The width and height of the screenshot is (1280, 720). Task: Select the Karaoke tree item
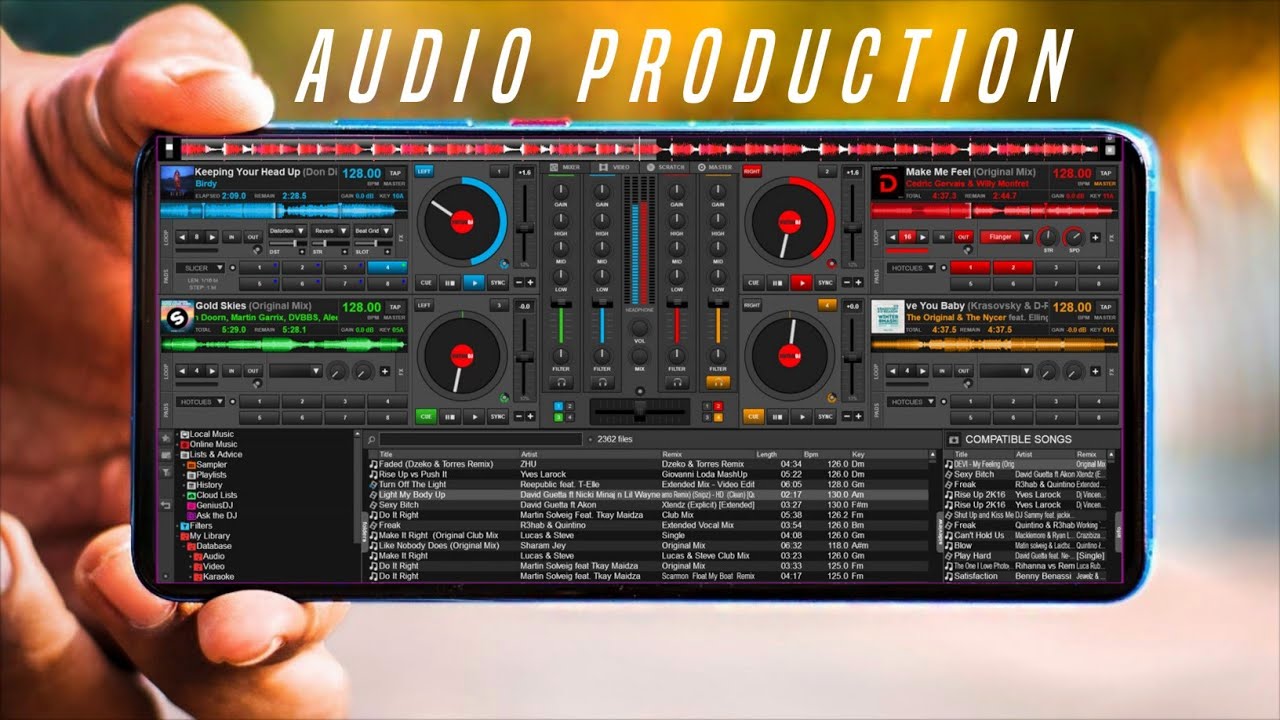(212, 576)
